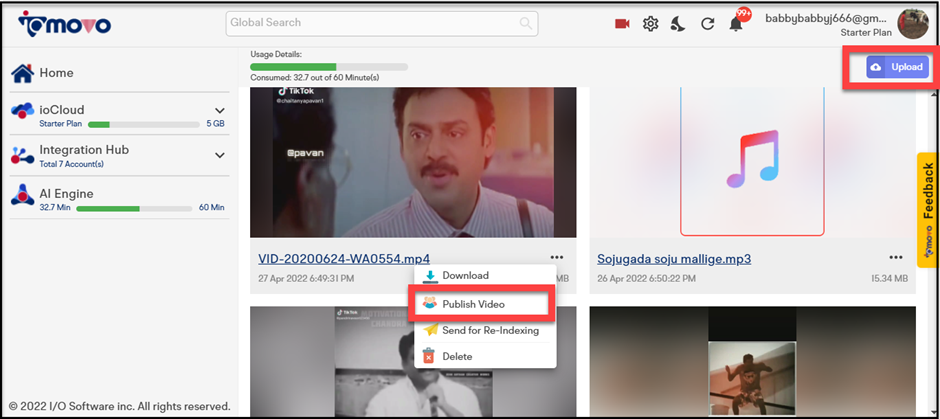Viewport: 940px width, 419px height.
Task: Select Send for Re-Indexing option
Action: pyautogui.click(x=485, y=330)
